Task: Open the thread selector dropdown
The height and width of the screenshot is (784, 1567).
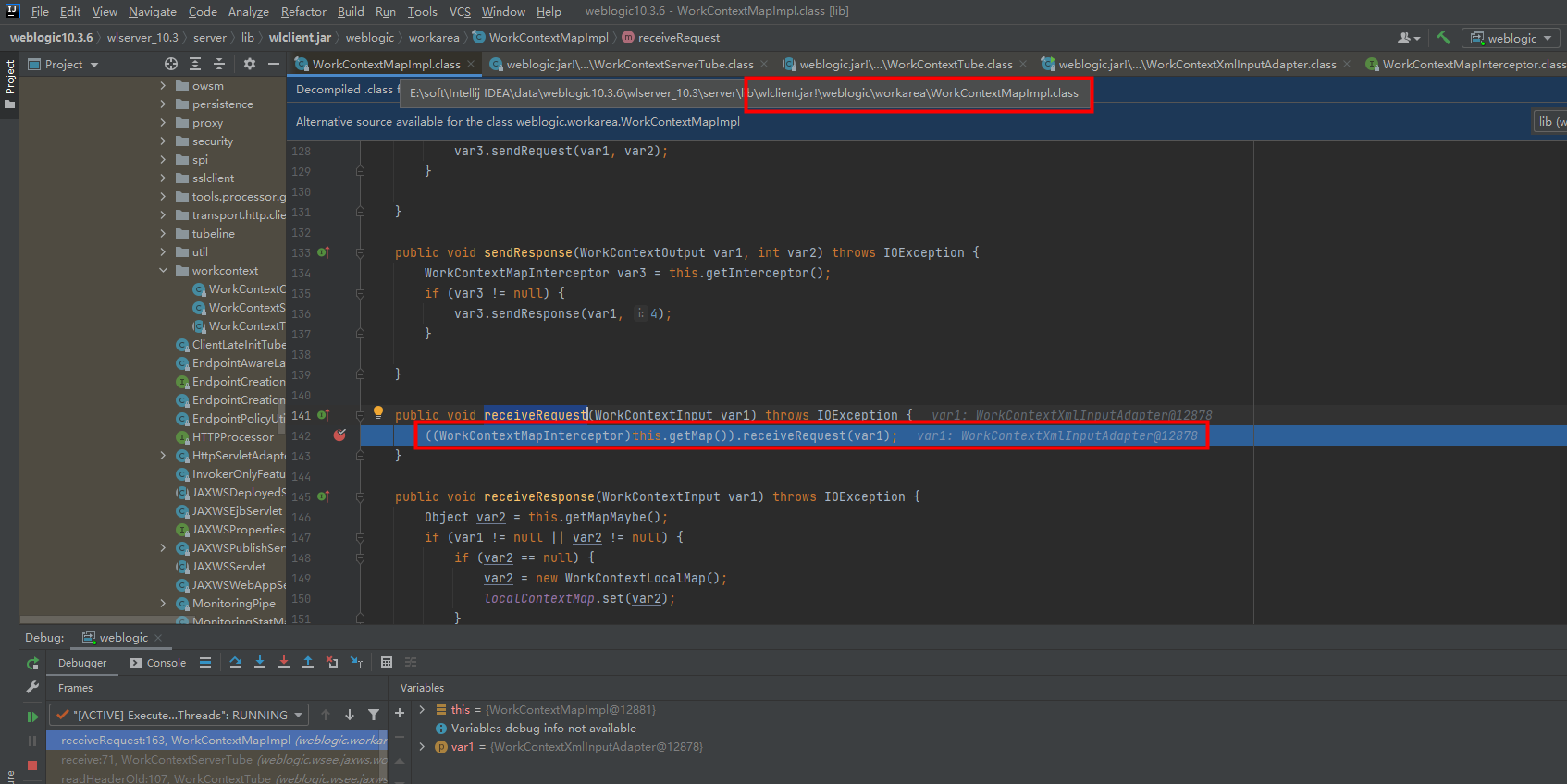Action: (x=179, y=715)
